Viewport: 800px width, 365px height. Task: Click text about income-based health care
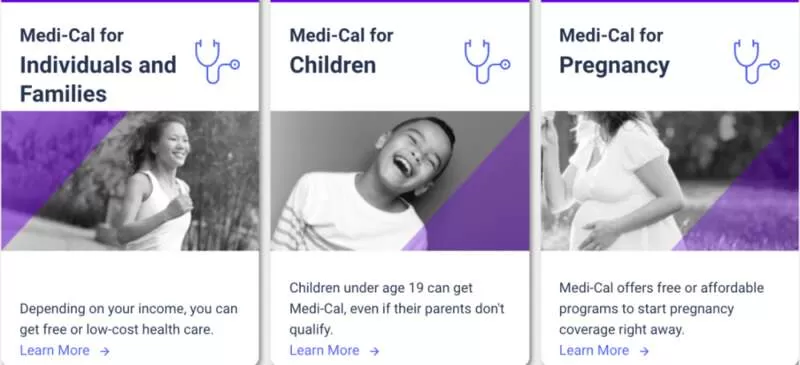click(x=129, y=319)
